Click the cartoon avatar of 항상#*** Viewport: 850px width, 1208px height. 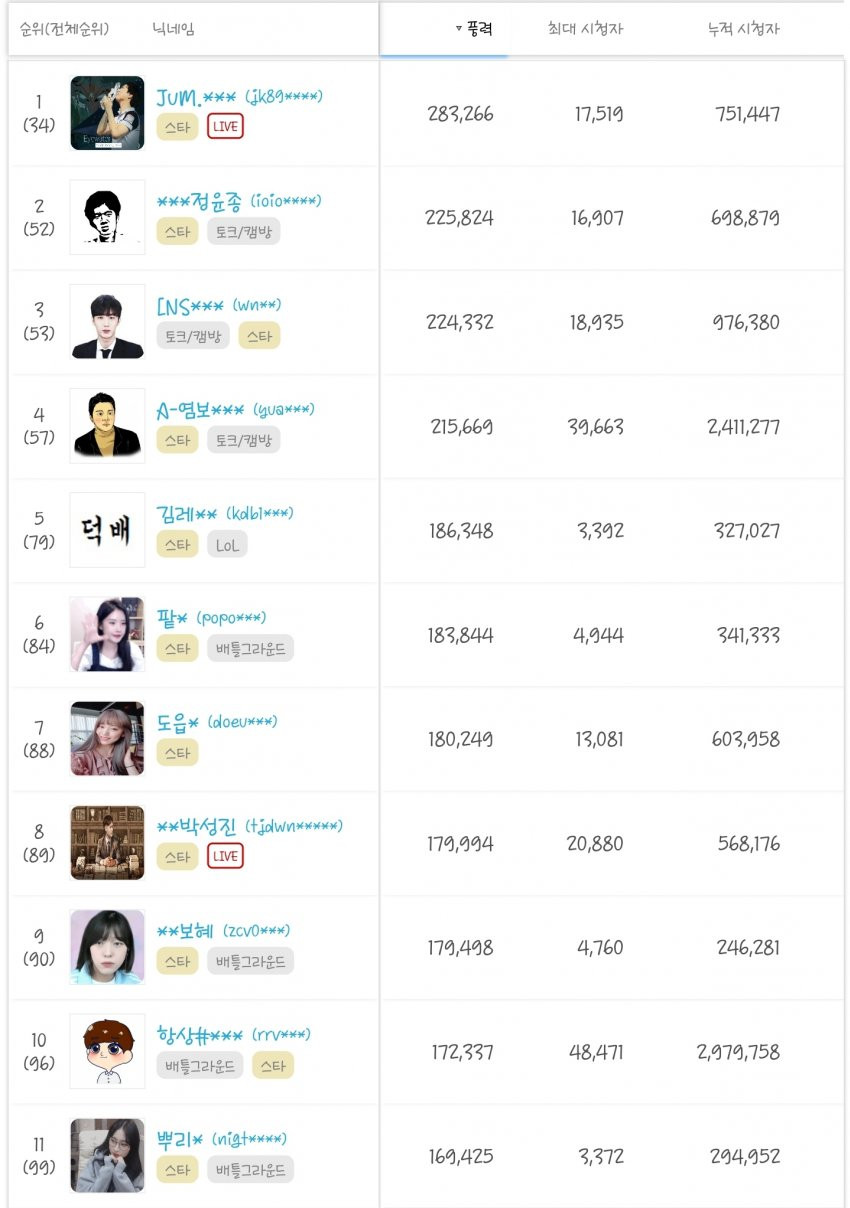coord(107,1051)
